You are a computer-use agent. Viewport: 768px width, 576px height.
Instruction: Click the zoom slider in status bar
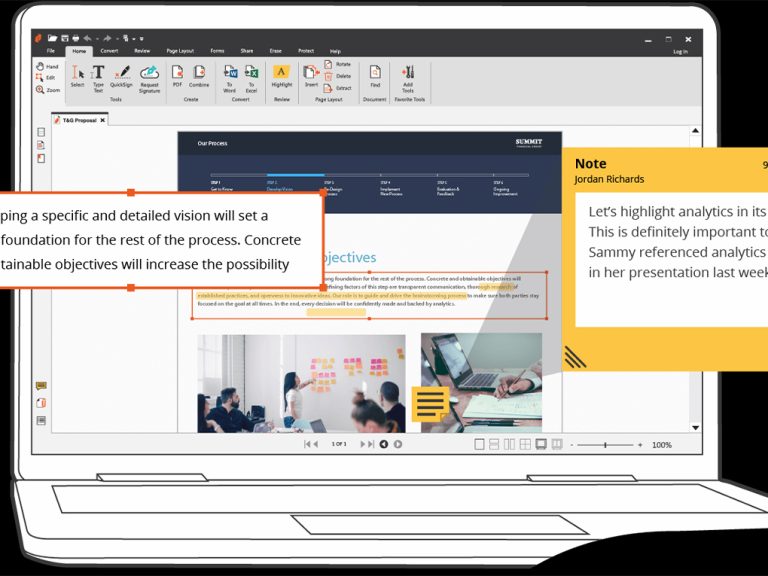[605, 444]
